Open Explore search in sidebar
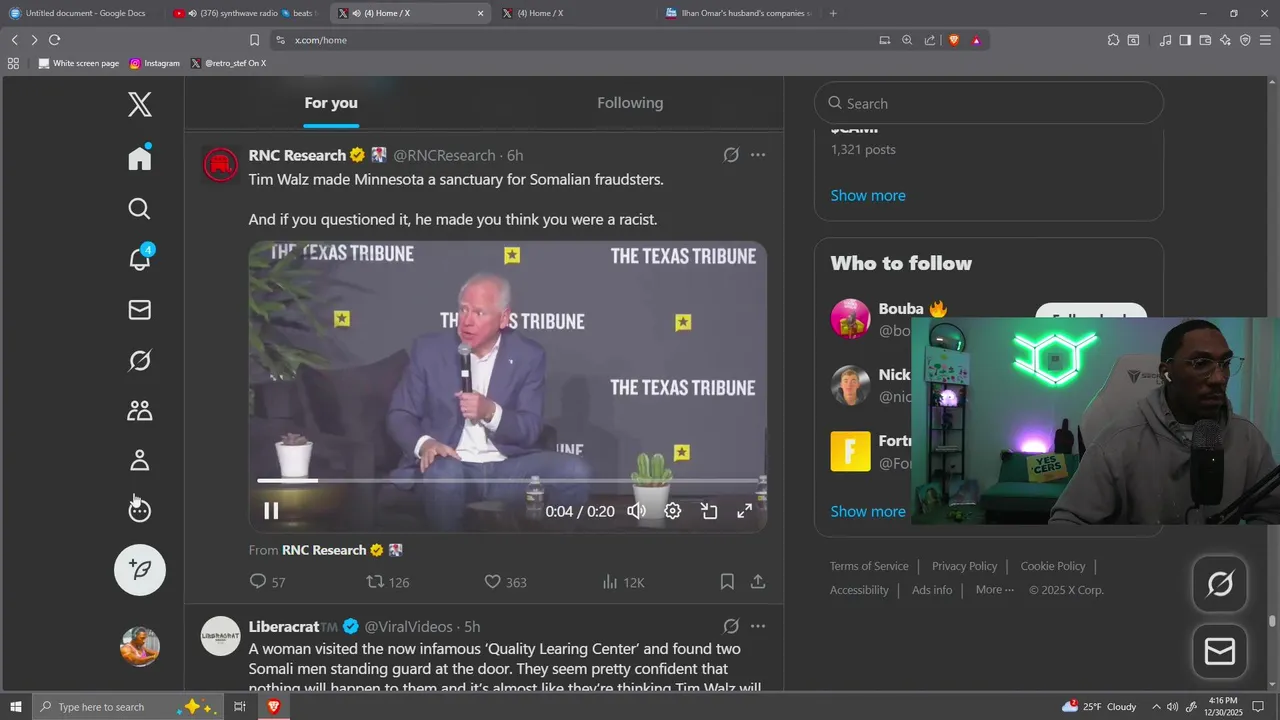Screen dimensions: 1280x720 [140, 208]
